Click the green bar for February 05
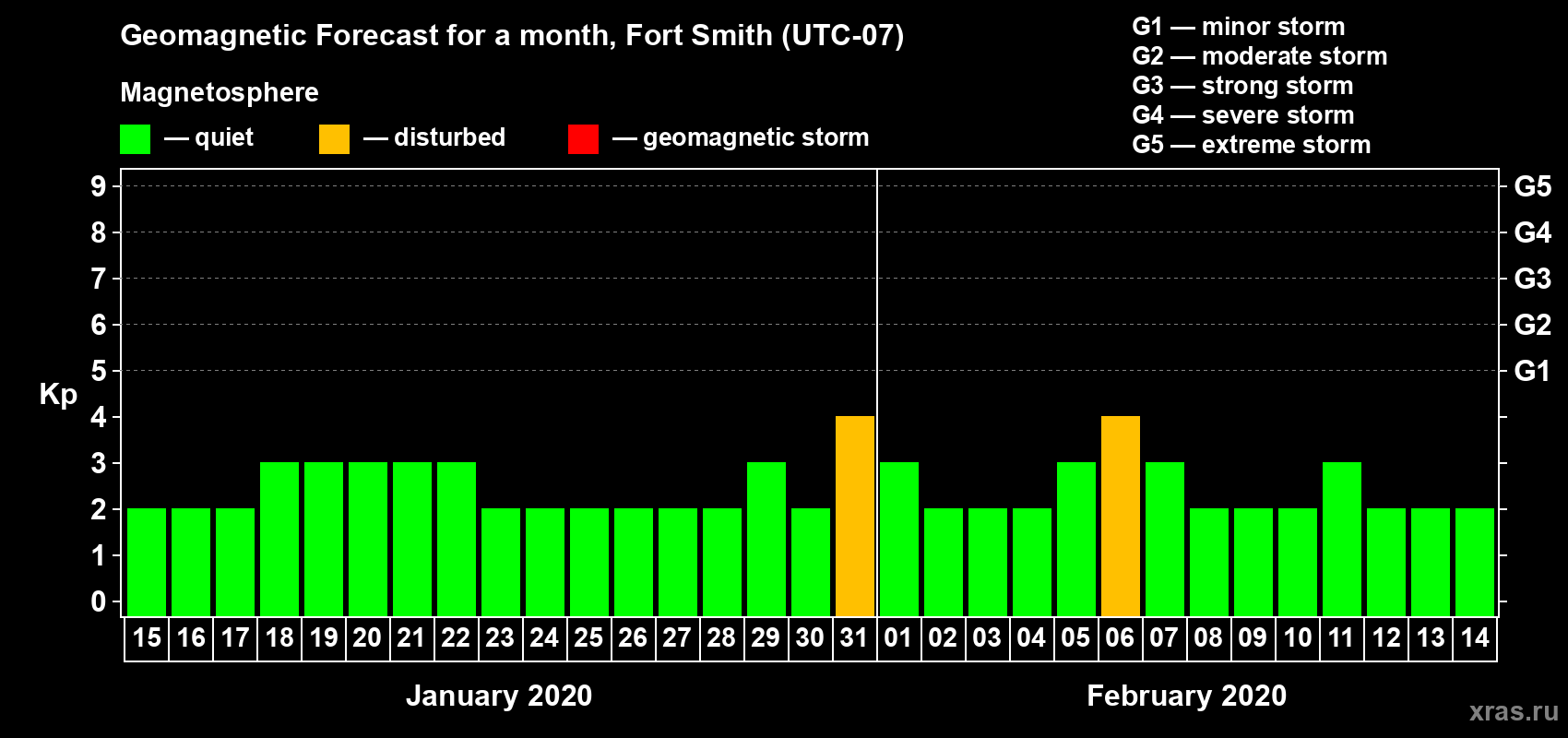The image size is (1568, 738). (1076, 540)
